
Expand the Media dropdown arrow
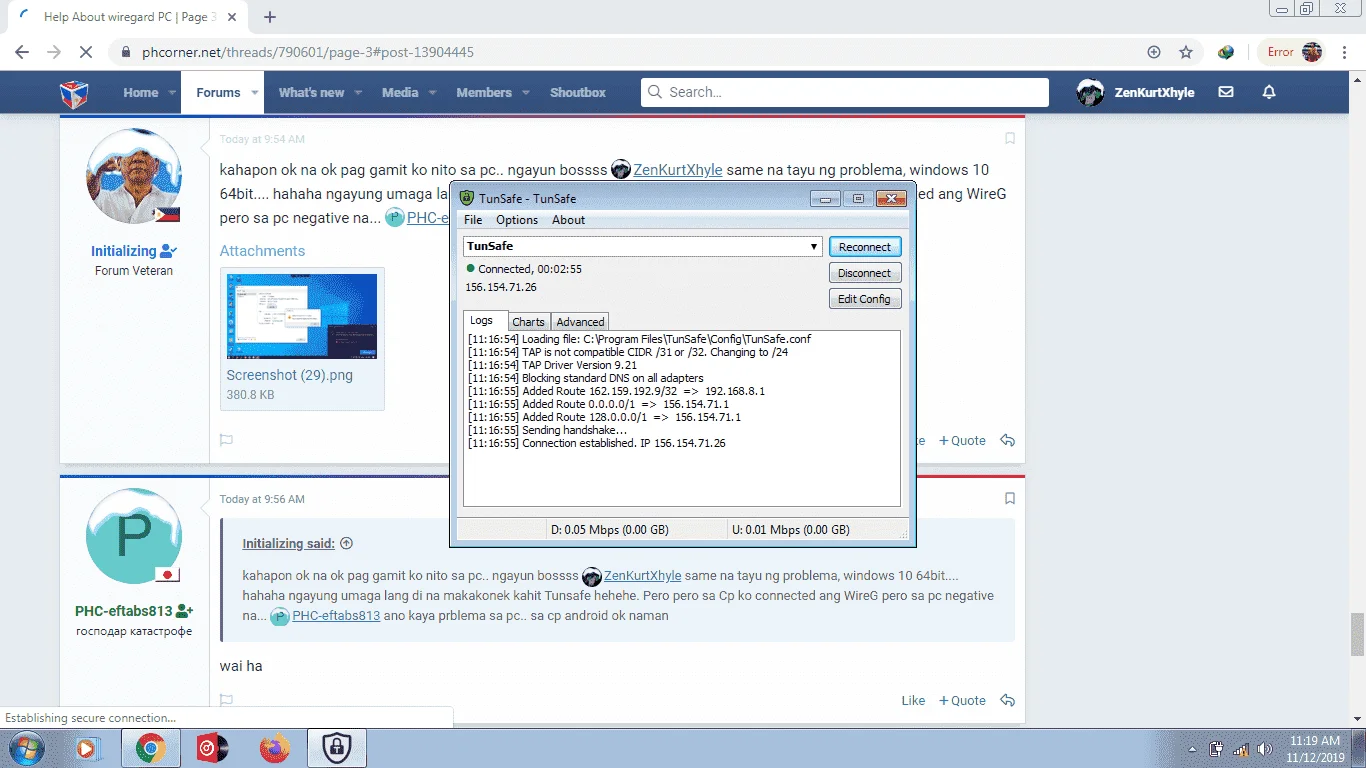(431, 92)
